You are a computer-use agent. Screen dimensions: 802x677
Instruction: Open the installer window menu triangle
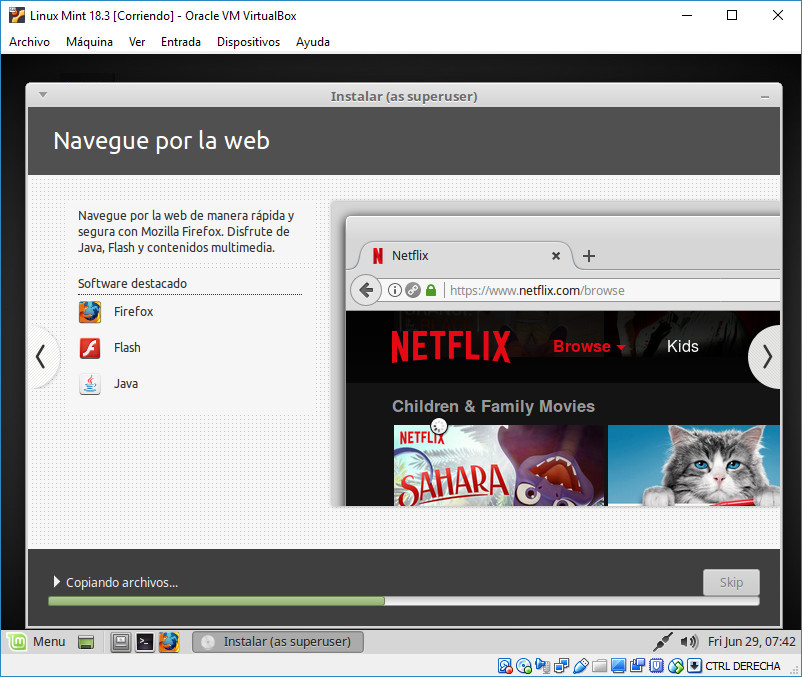coord(43,95)
